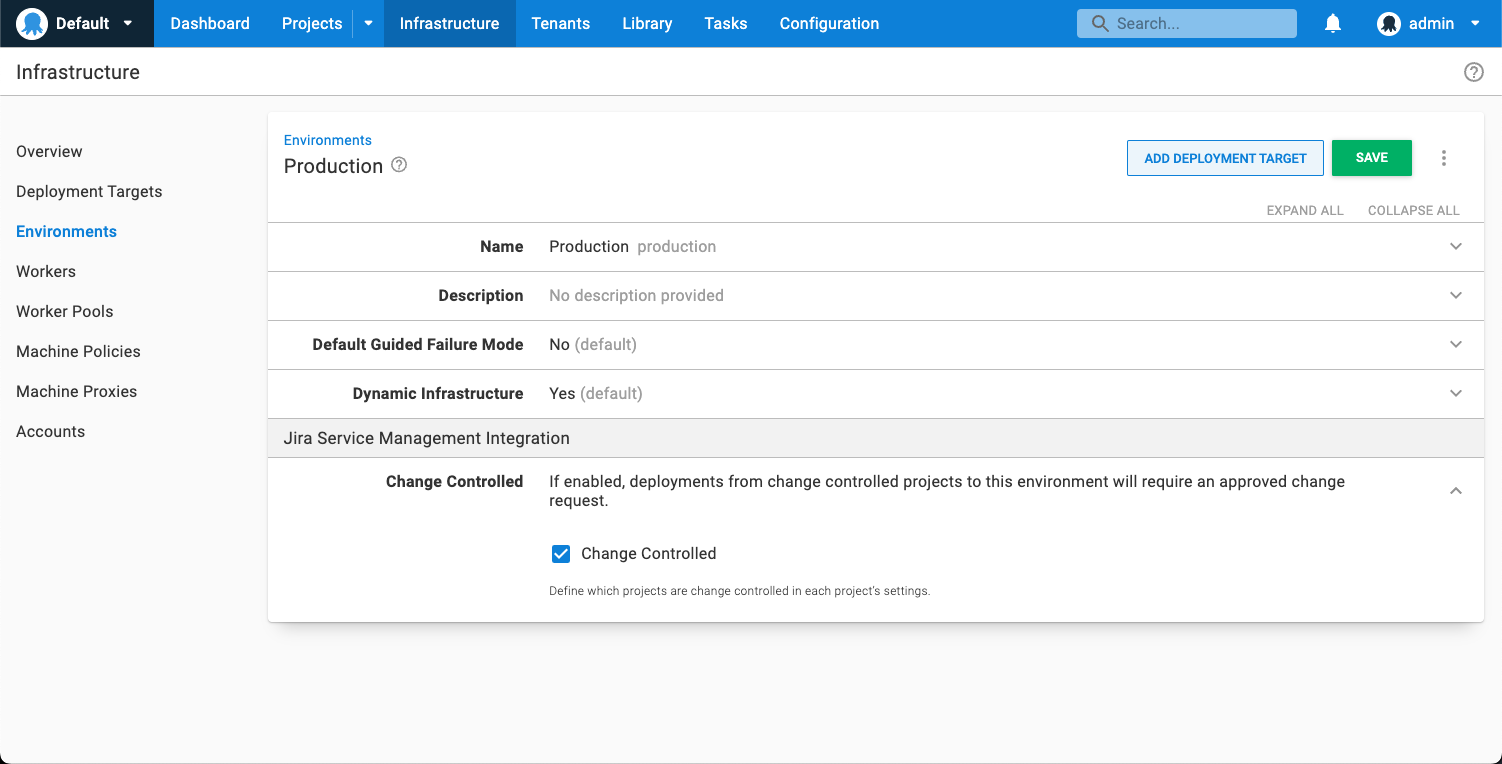1502x764 pixels.
Task: Click the Add Deployment Target button
Action: [x=1225, y=157]
